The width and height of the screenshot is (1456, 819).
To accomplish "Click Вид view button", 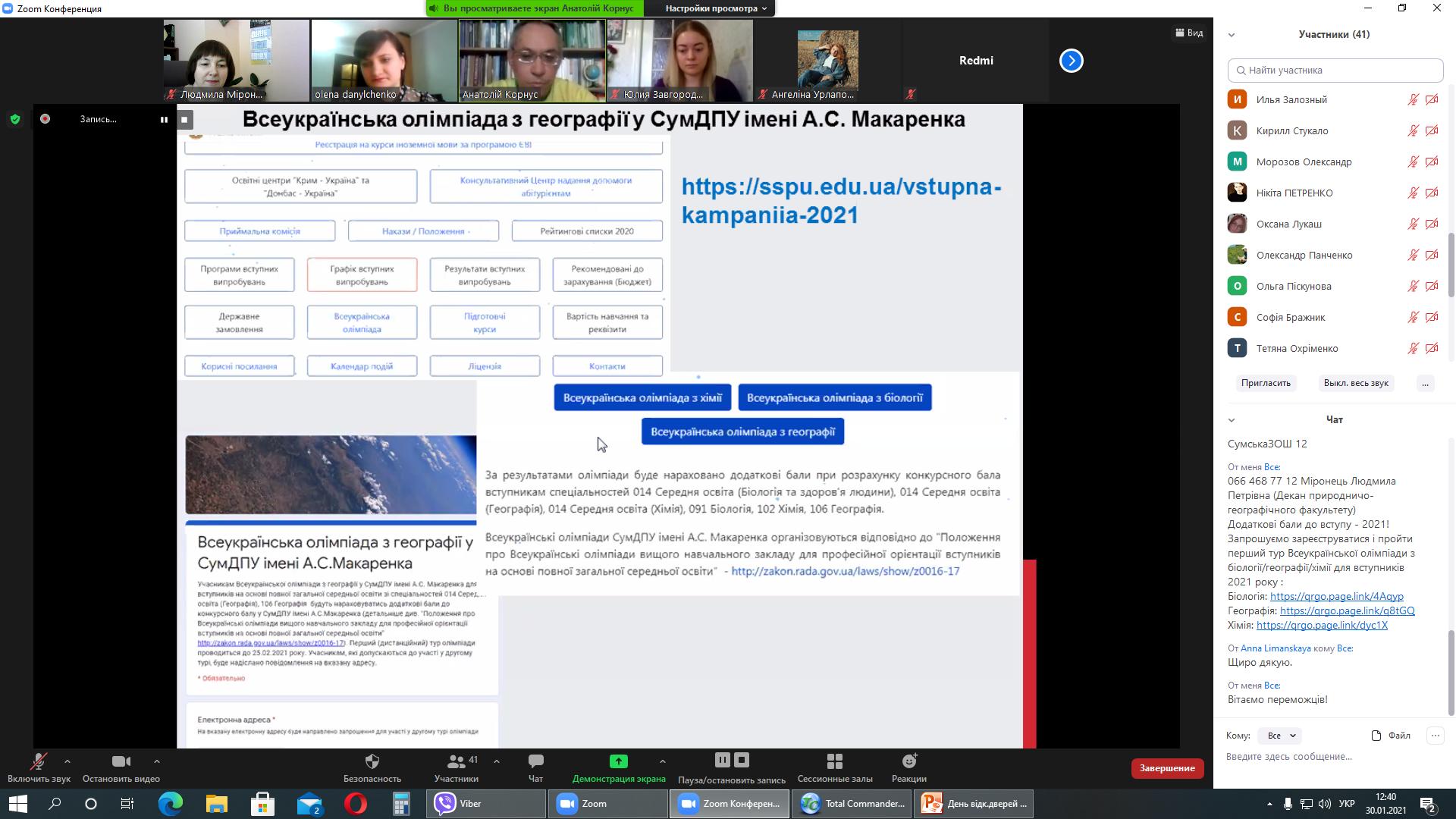I will [x=1189, y=33].
